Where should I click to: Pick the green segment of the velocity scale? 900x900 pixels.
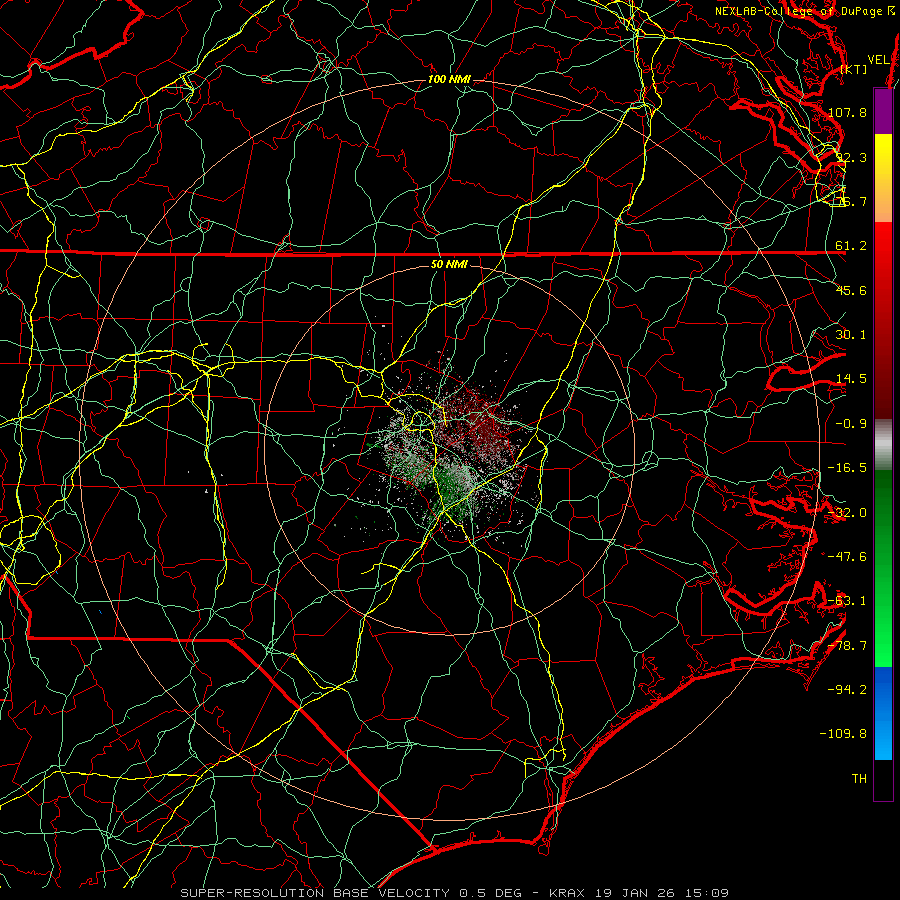883,568
